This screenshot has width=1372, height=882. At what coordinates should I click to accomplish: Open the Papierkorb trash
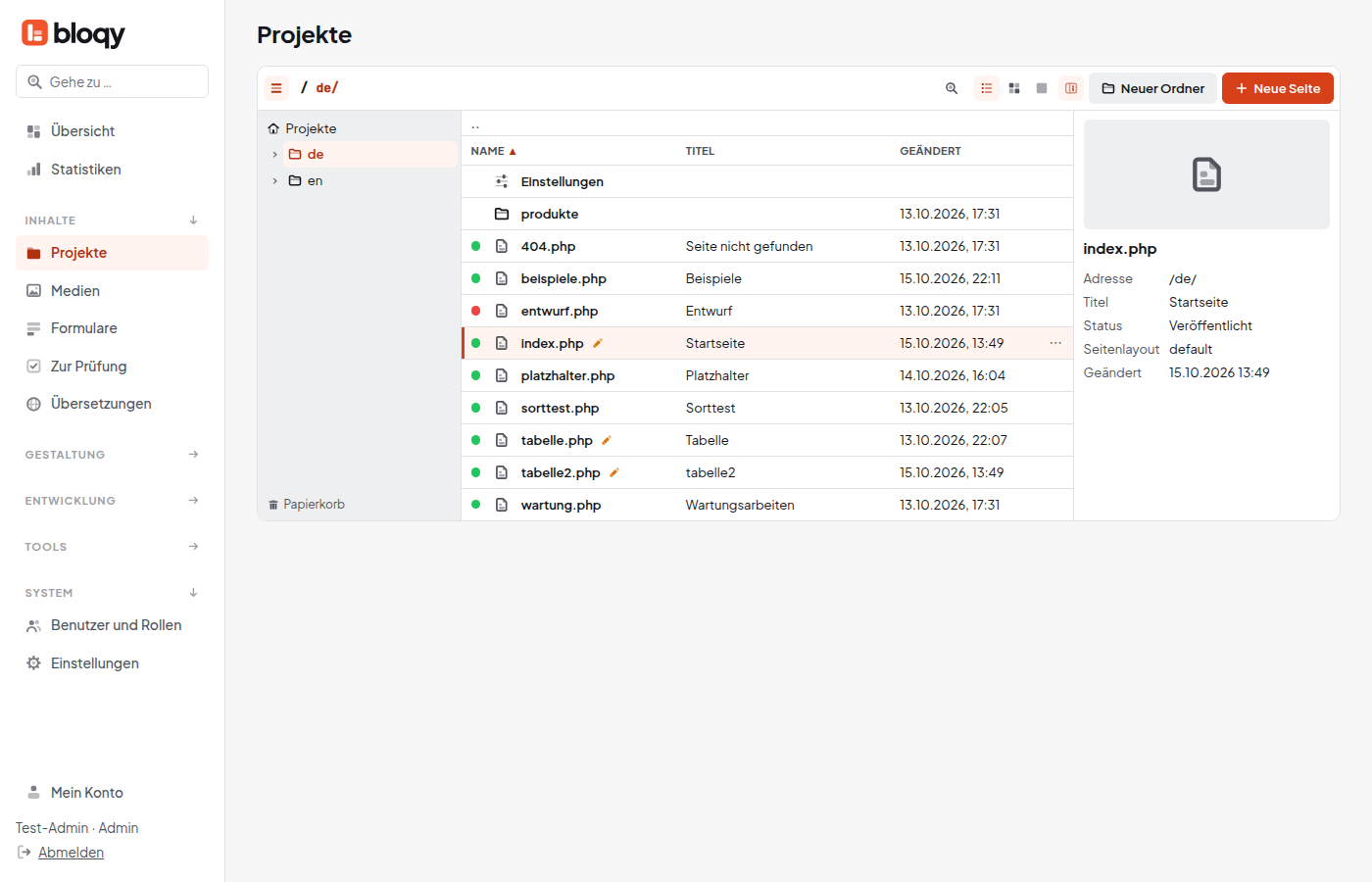(x=306, y=505)
